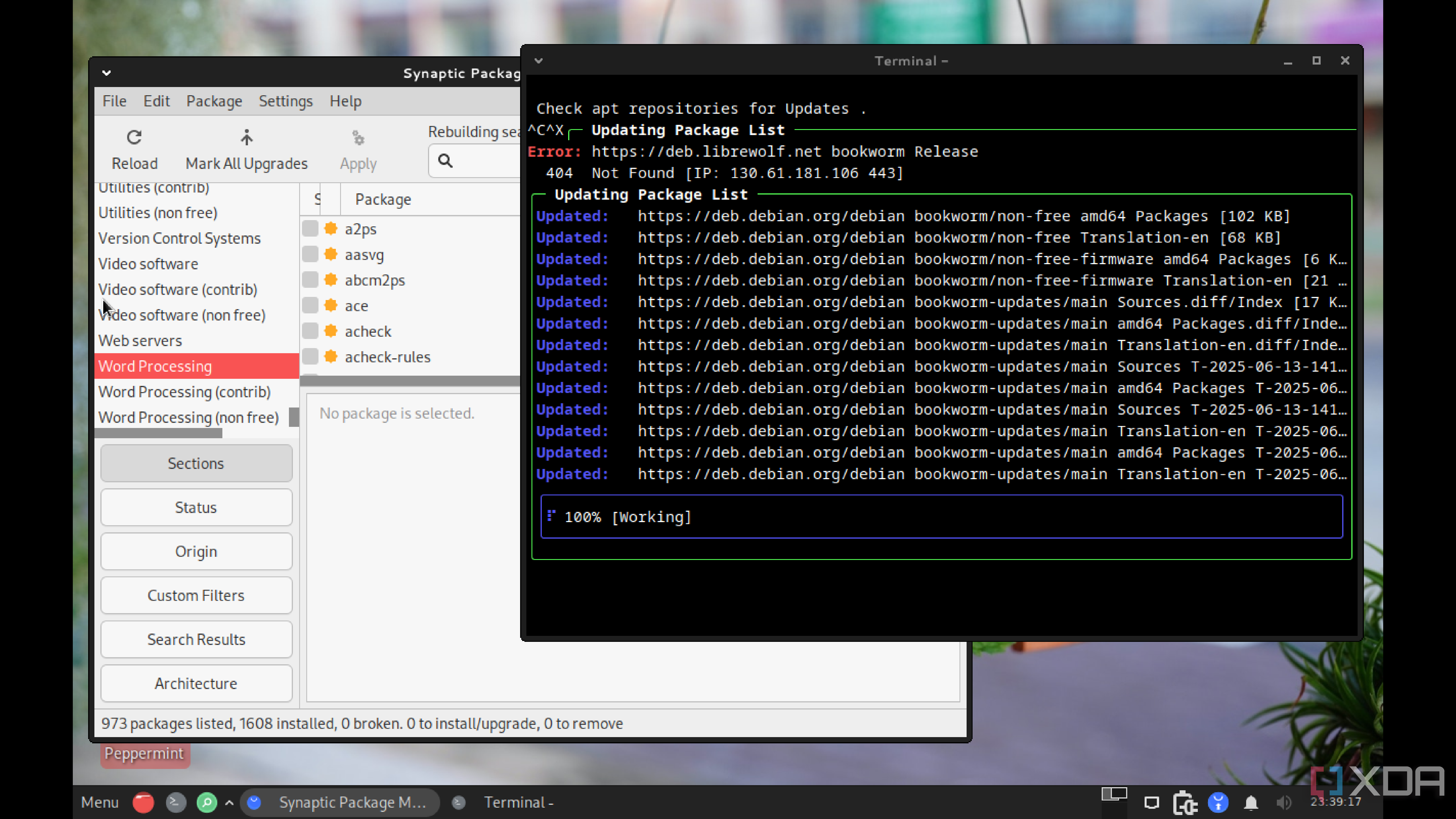Launch the terminal icon beside the Menu button
The width and height of the screenshot is (1456, 819).
point(176,802)
